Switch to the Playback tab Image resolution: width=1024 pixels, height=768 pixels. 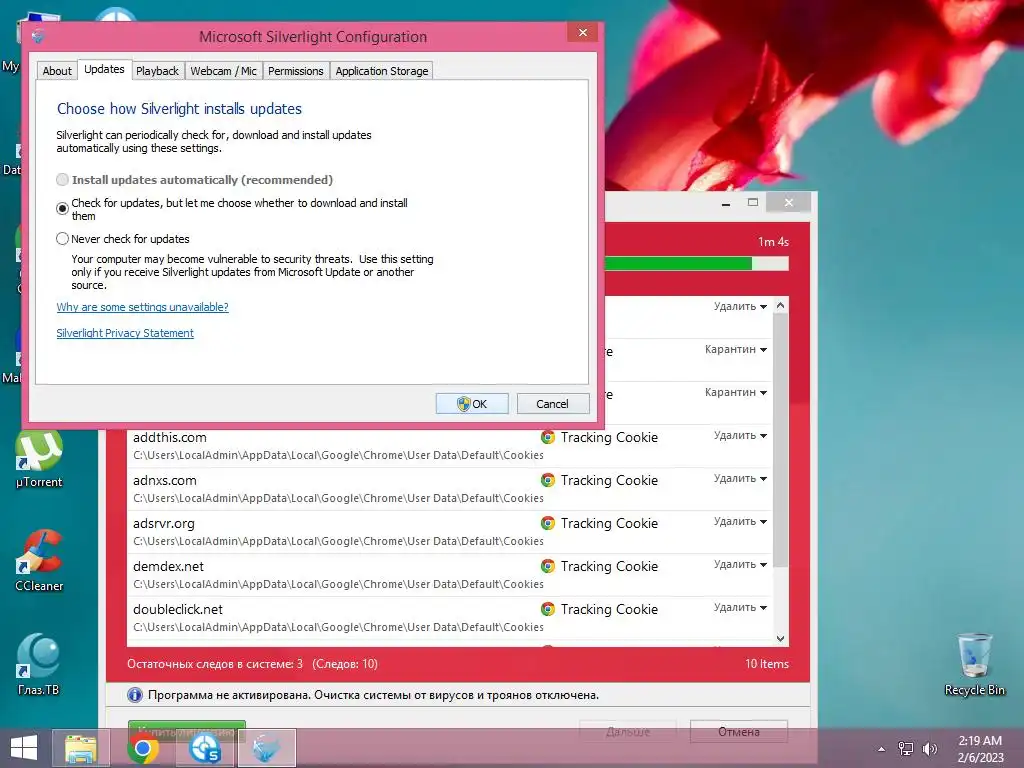pyautogui.click(x=157, y=71)
